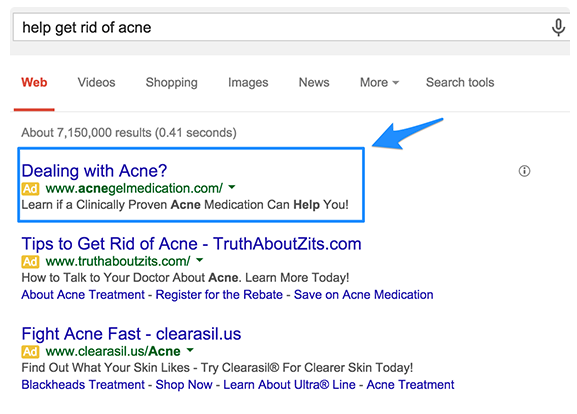Open Search tools options
Viewport: 577px width, 414px height.
pyautogui.click(x=460, y=82)
